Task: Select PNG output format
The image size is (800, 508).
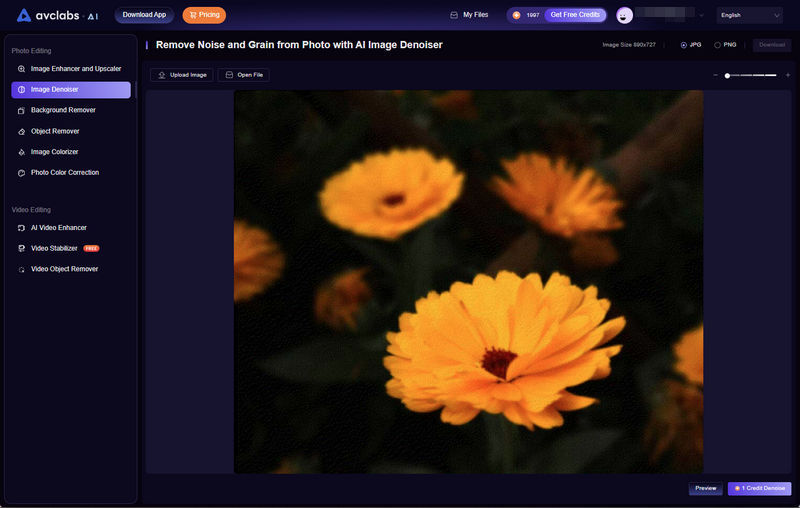Action: [718, 45]
